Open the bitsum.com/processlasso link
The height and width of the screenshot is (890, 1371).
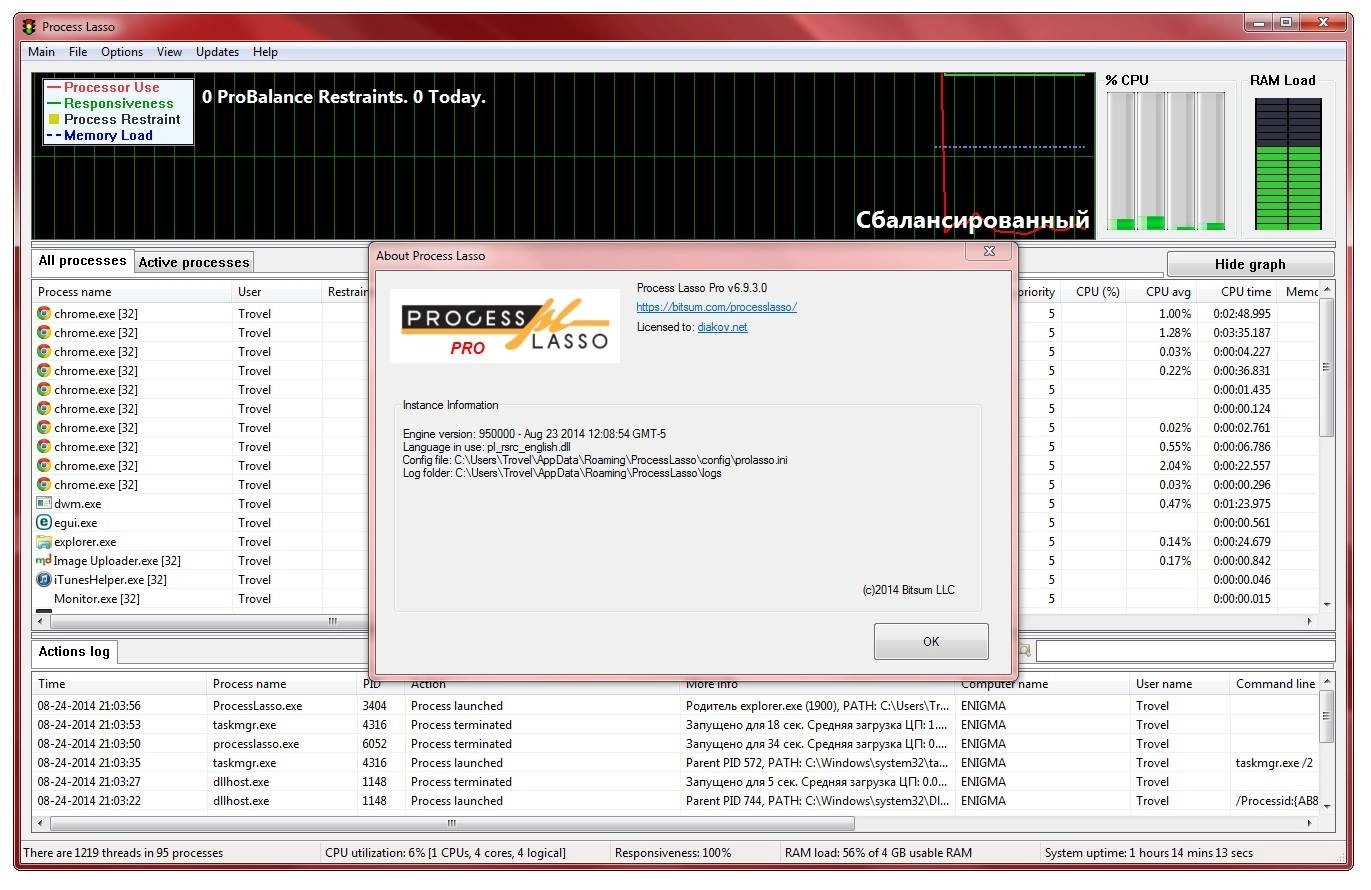(716, 307)
